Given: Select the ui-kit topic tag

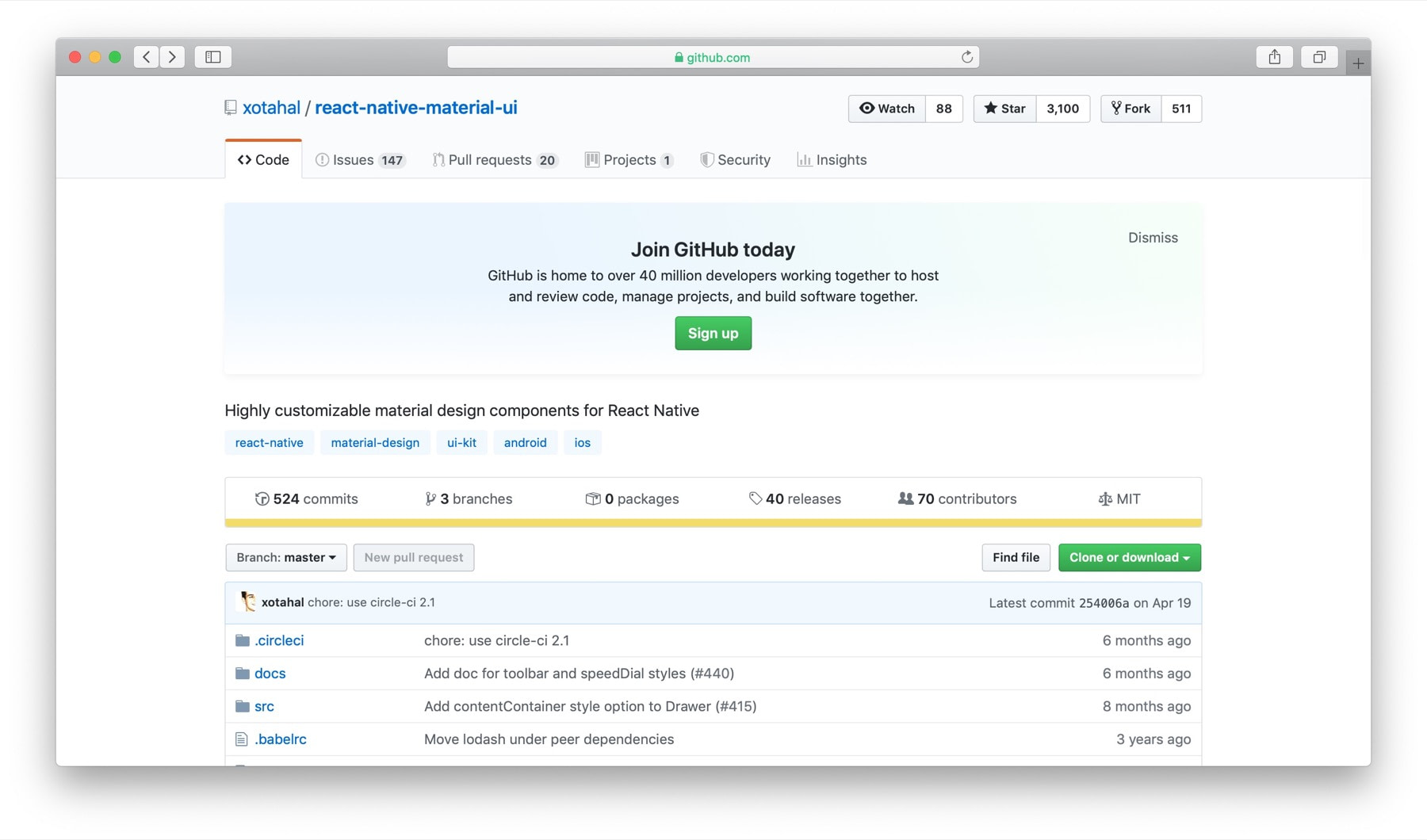Looking at the screenshot, I should pos(461,442).
